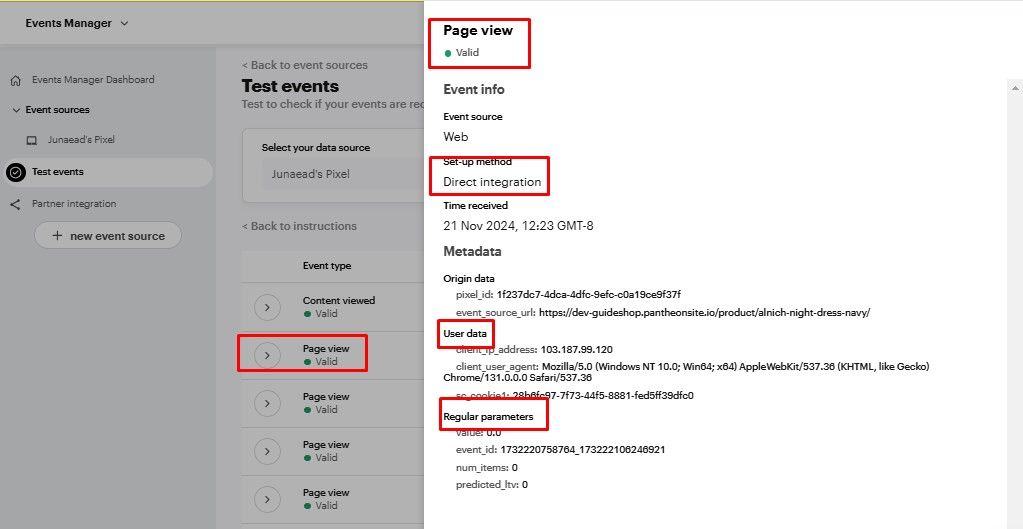The image size is (1023, 529).
Task: Click the client_user_agent Mozilla string
Action: click(686, 372)
